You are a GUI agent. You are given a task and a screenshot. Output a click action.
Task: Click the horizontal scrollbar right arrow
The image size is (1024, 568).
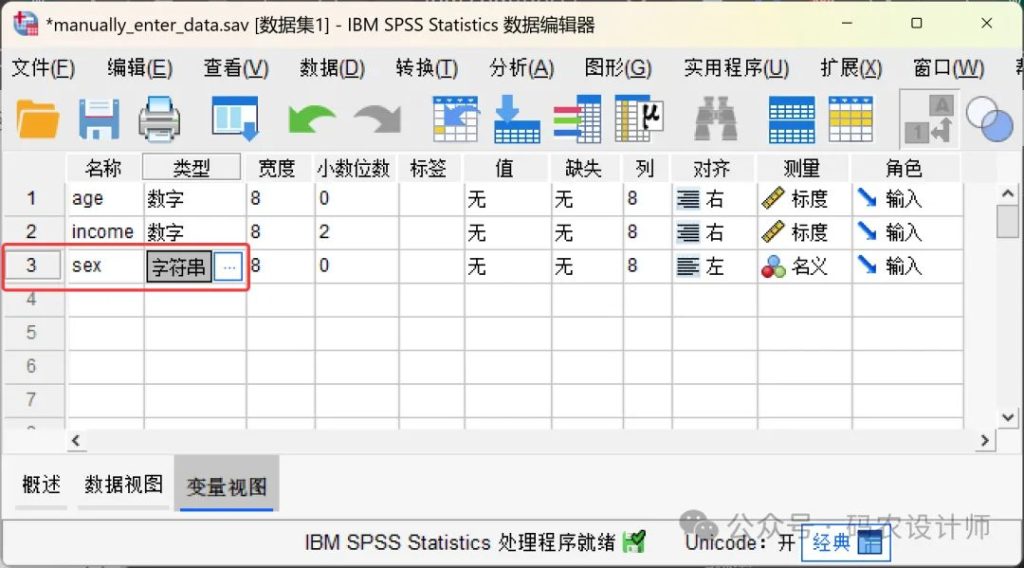pos(984,440)
